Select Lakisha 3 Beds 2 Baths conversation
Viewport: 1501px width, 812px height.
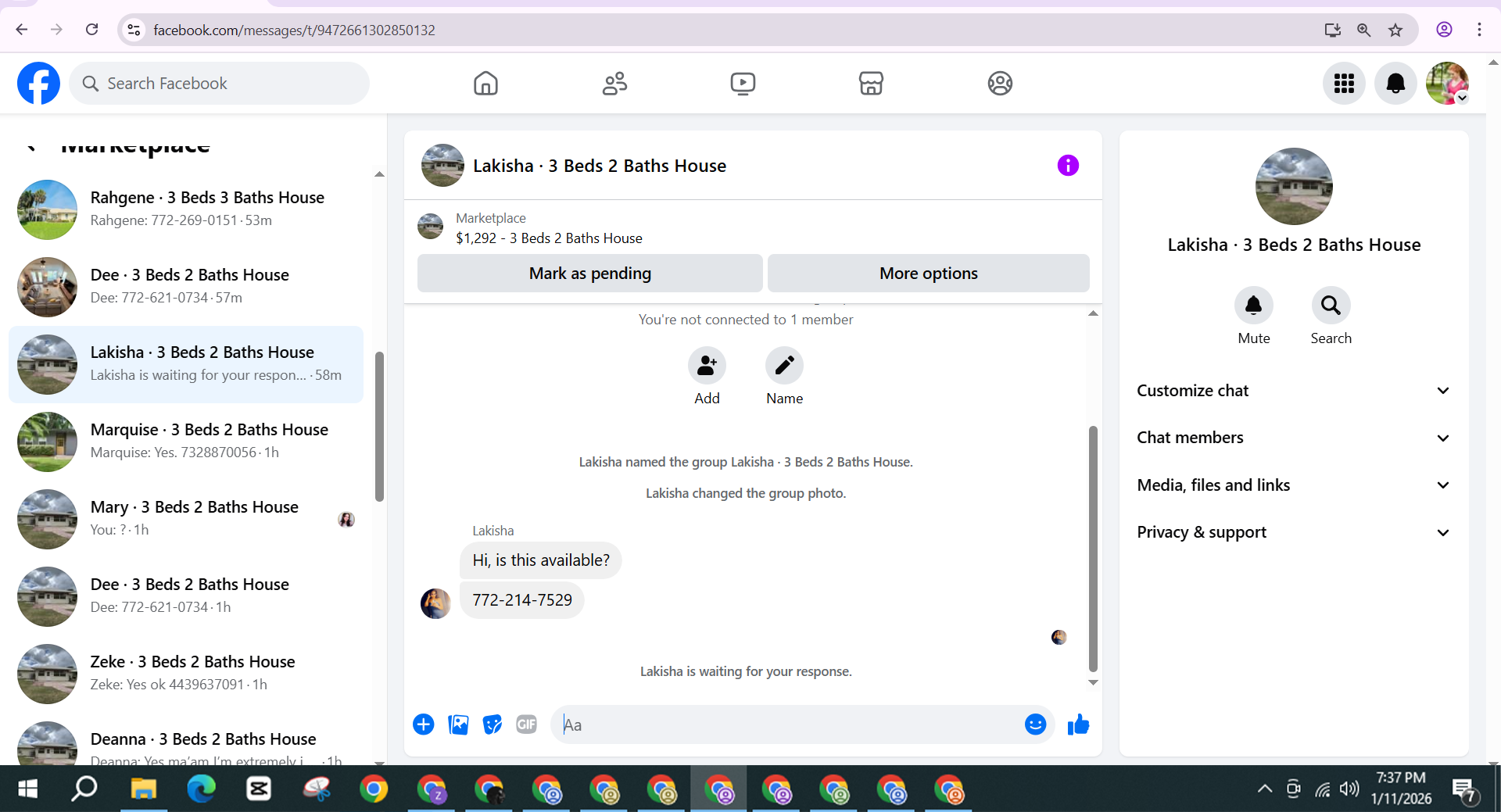pos(186,364)
